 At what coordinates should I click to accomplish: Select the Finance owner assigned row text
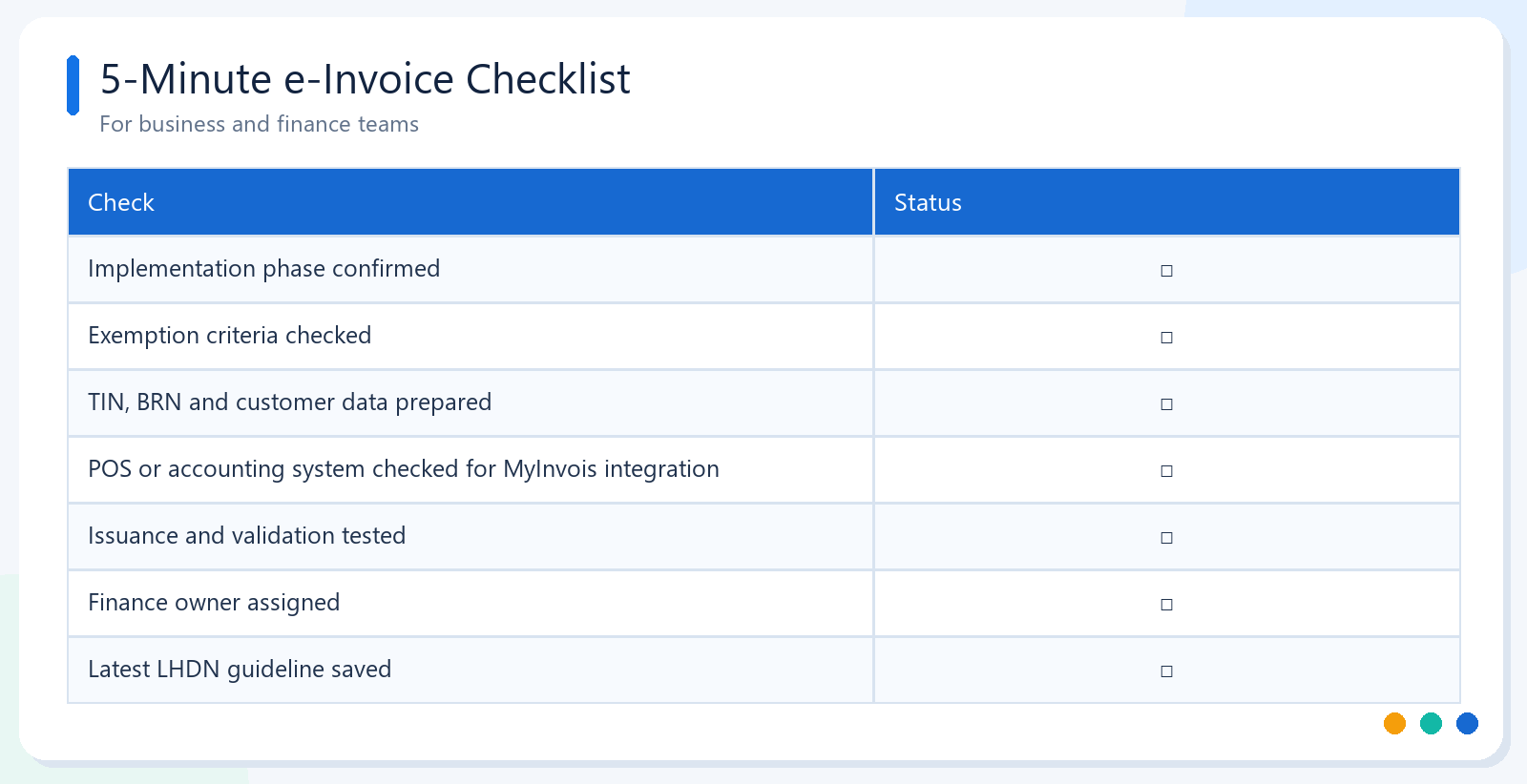214,603
